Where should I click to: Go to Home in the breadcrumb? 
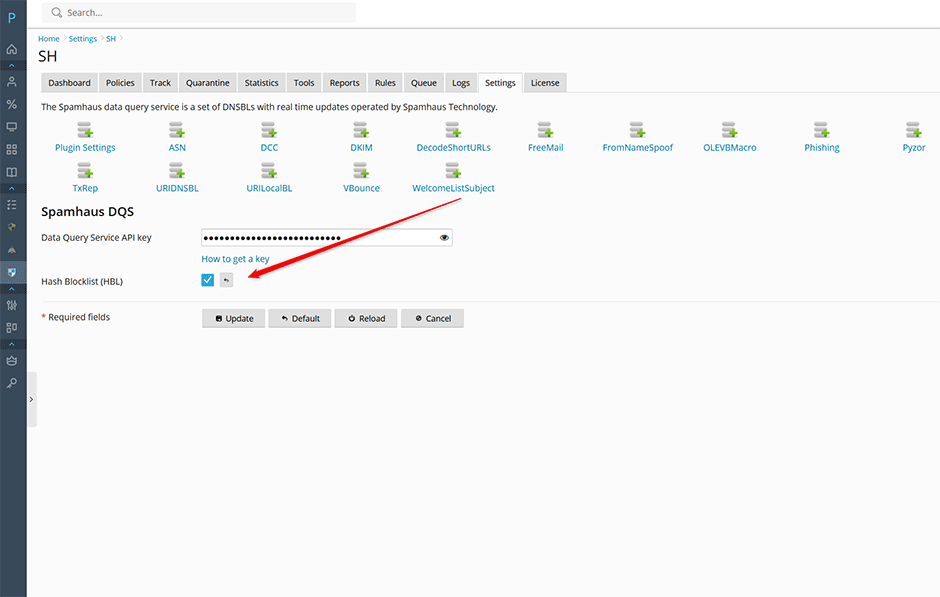point(49,39)
